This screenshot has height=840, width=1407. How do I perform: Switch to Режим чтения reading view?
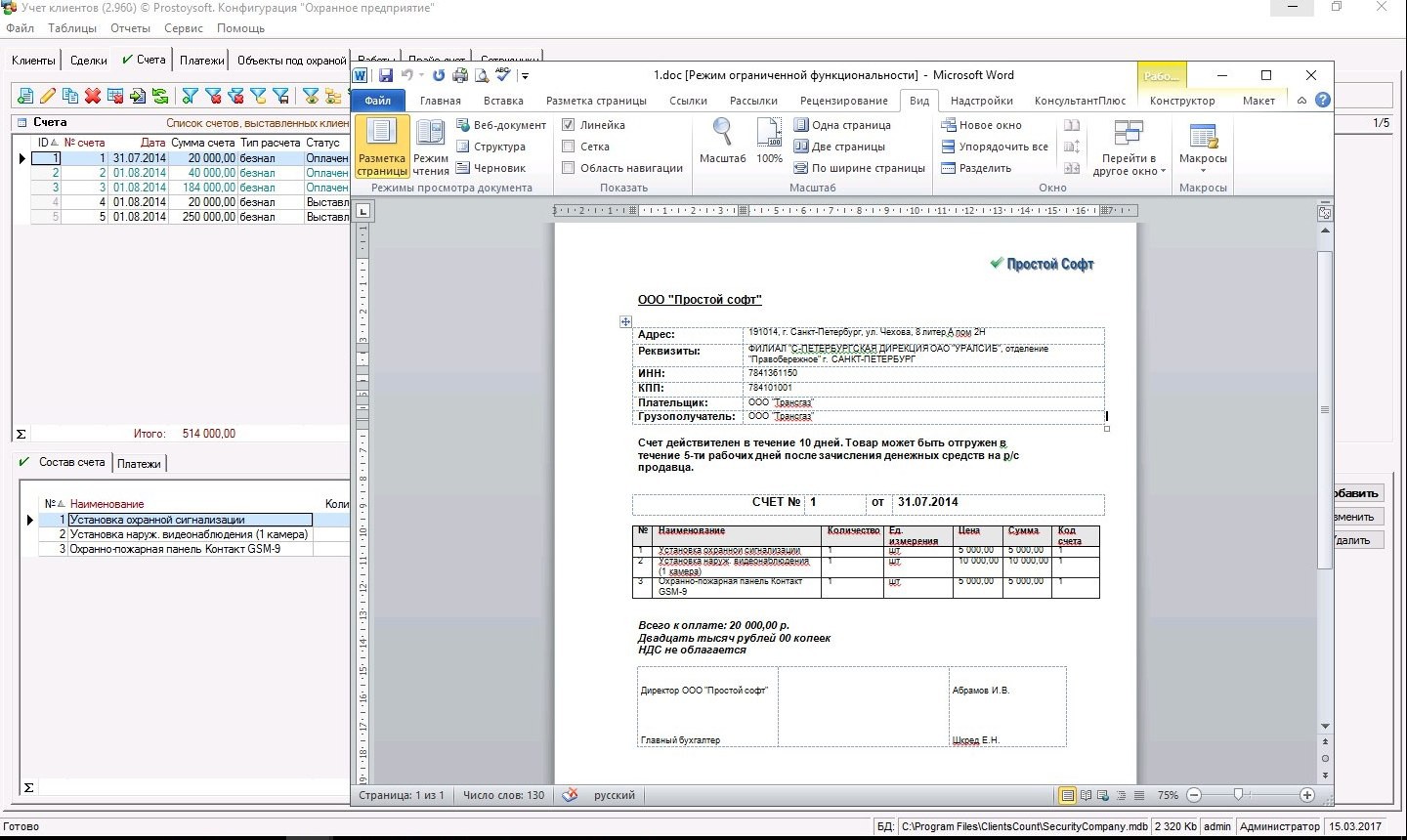click(x=430, y=147)
